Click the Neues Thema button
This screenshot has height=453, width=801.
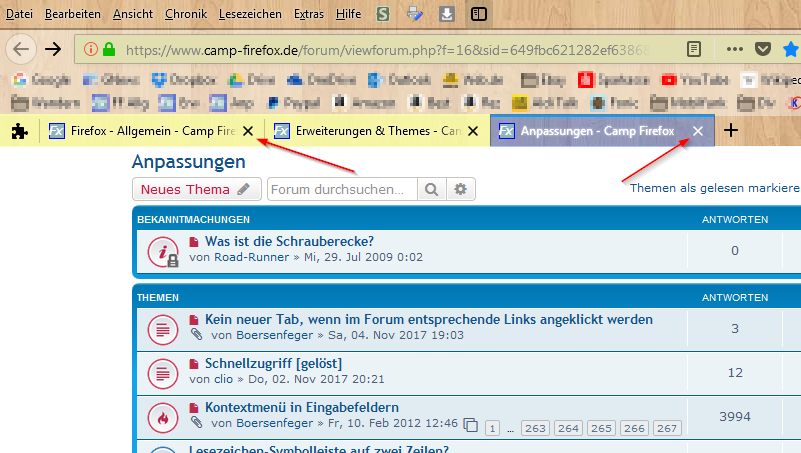coord(197,189)
